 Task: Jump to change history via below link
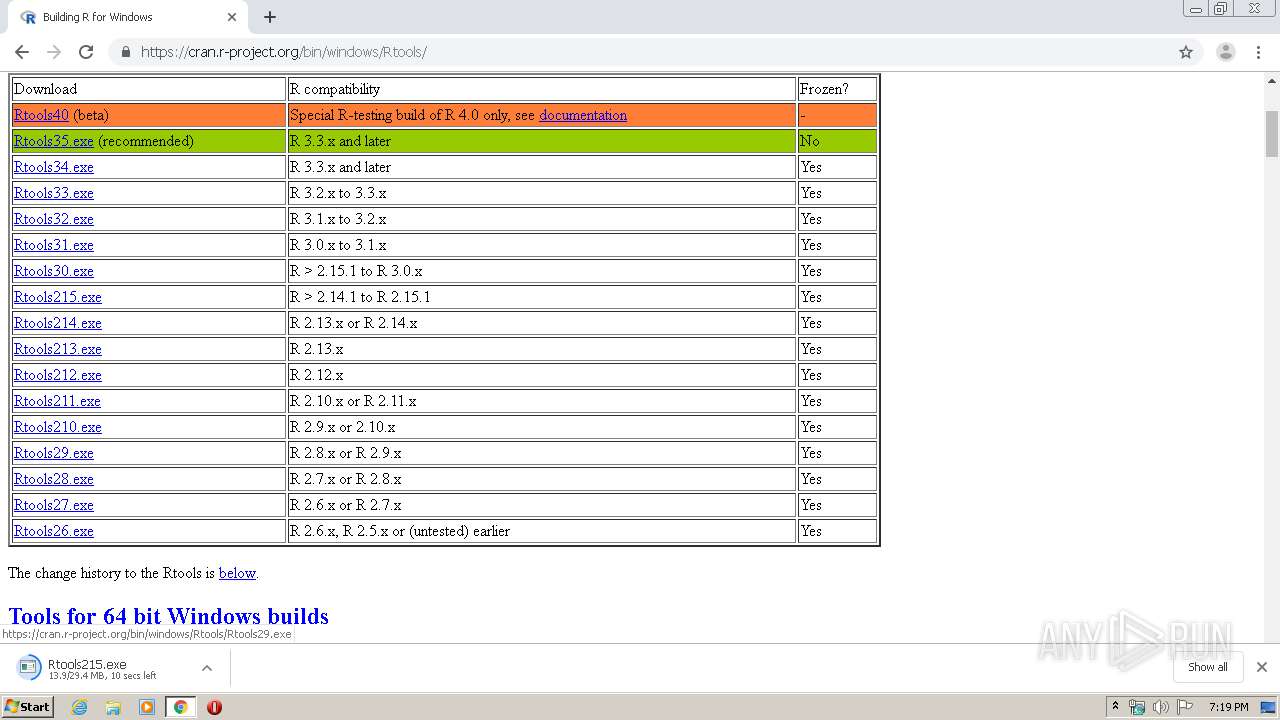tap(237, 573)
